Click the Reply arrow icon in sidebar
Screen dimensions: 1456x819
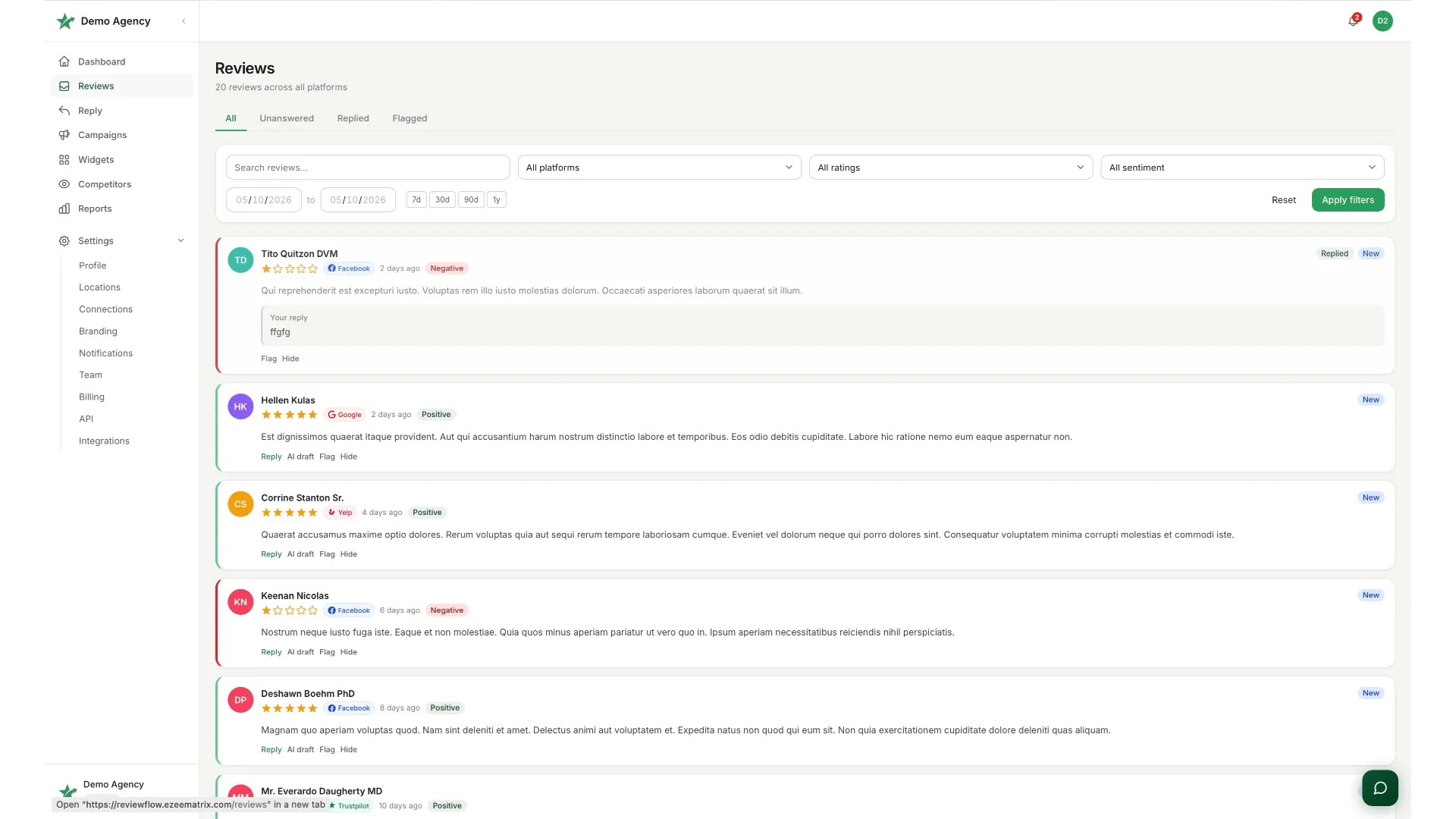pyautogui.click(x=64, y=111)
